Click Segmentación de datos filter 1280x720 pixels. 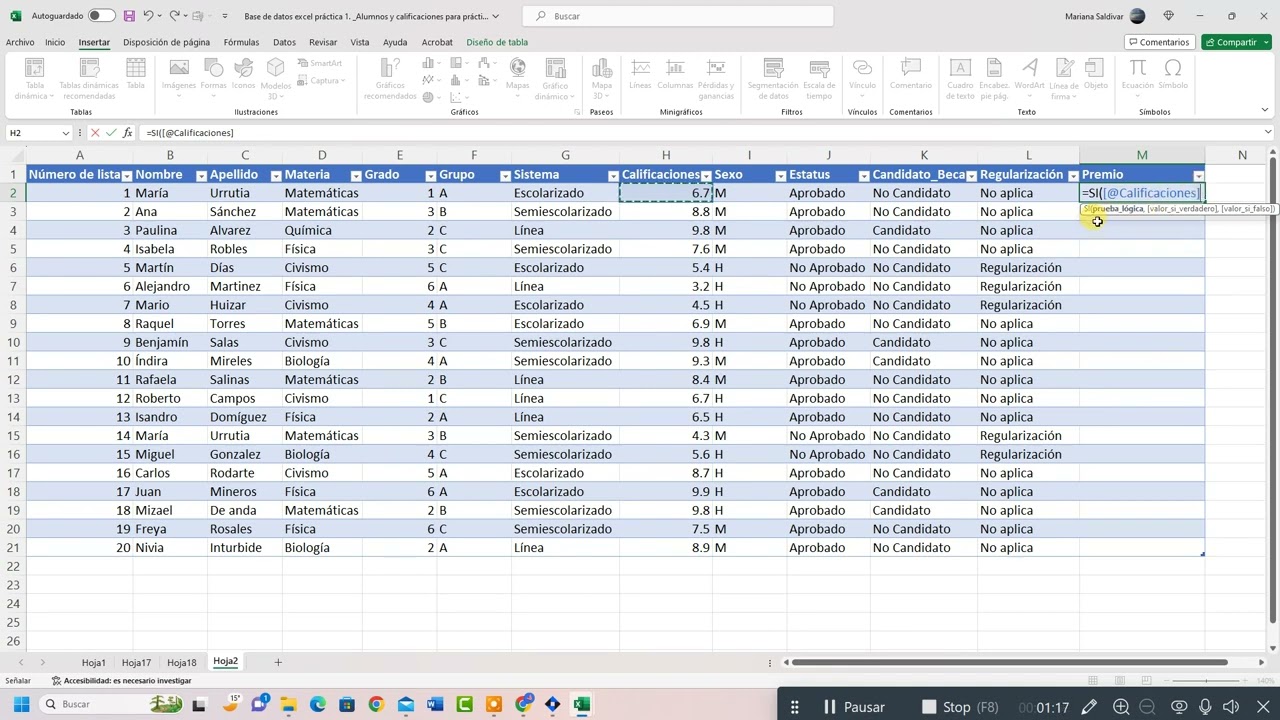pos(773,78)
